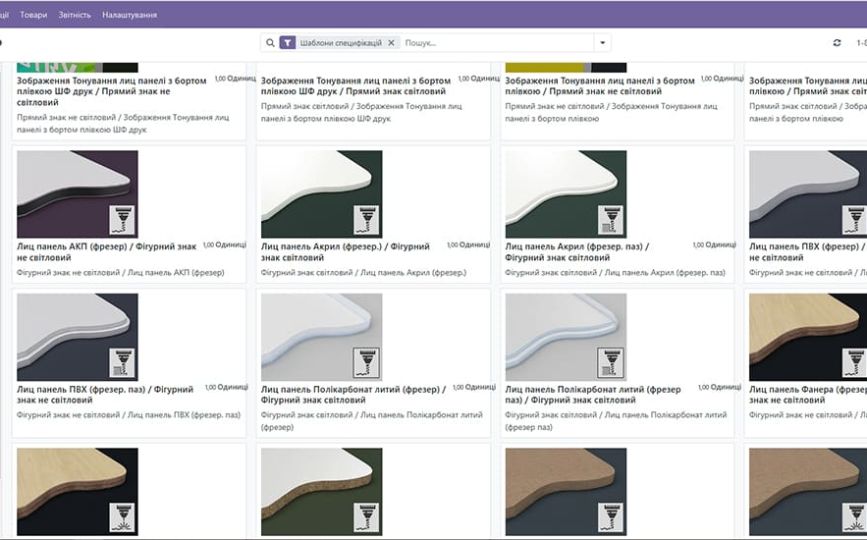Open the Звітність menu
867x540 pixels.
point(75,15)
